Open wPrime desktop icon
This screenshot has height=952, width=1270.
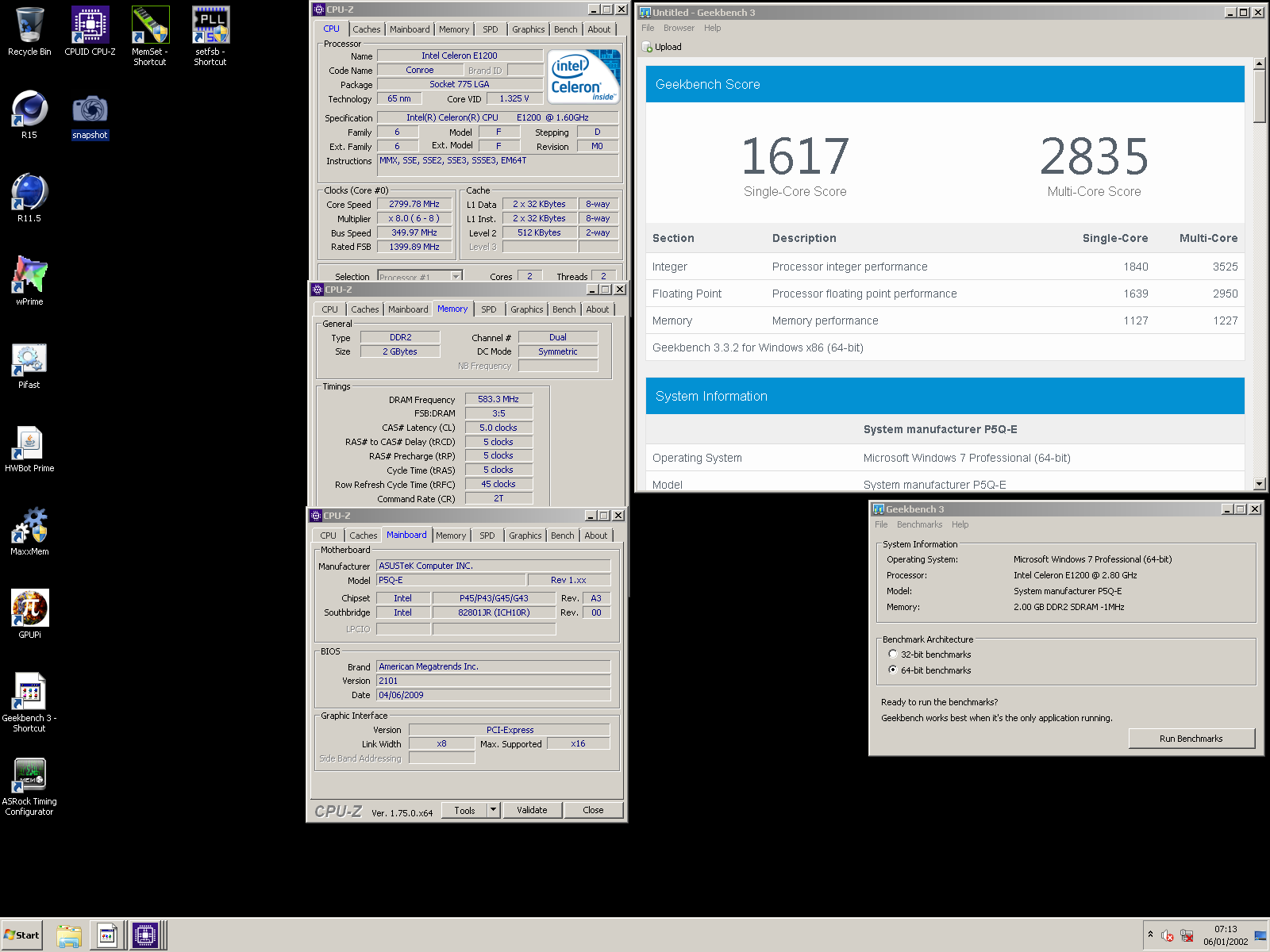coord(29,282)
